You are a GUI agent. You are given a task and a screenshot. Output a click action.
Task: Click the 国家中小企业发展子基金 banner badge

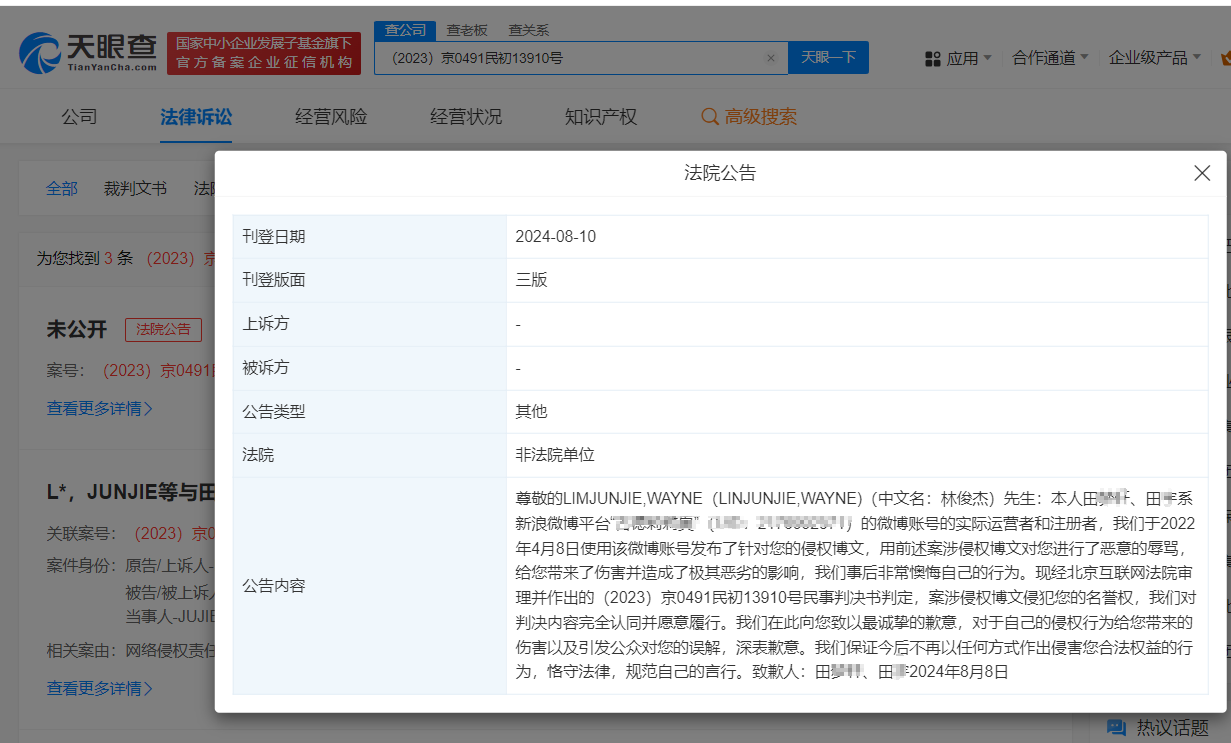point(263,50)
